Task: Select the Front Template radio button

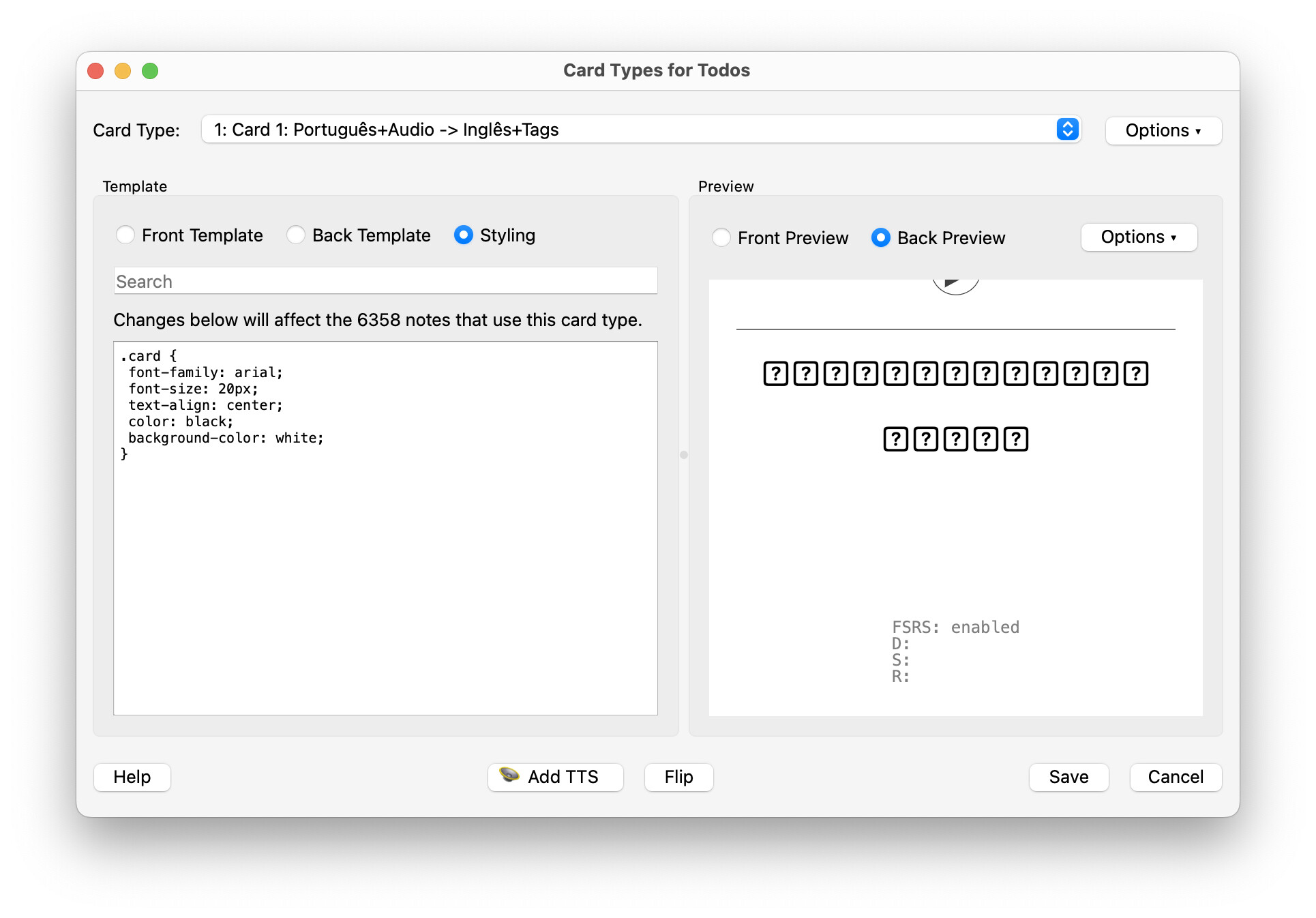Action: coord(125,235)
